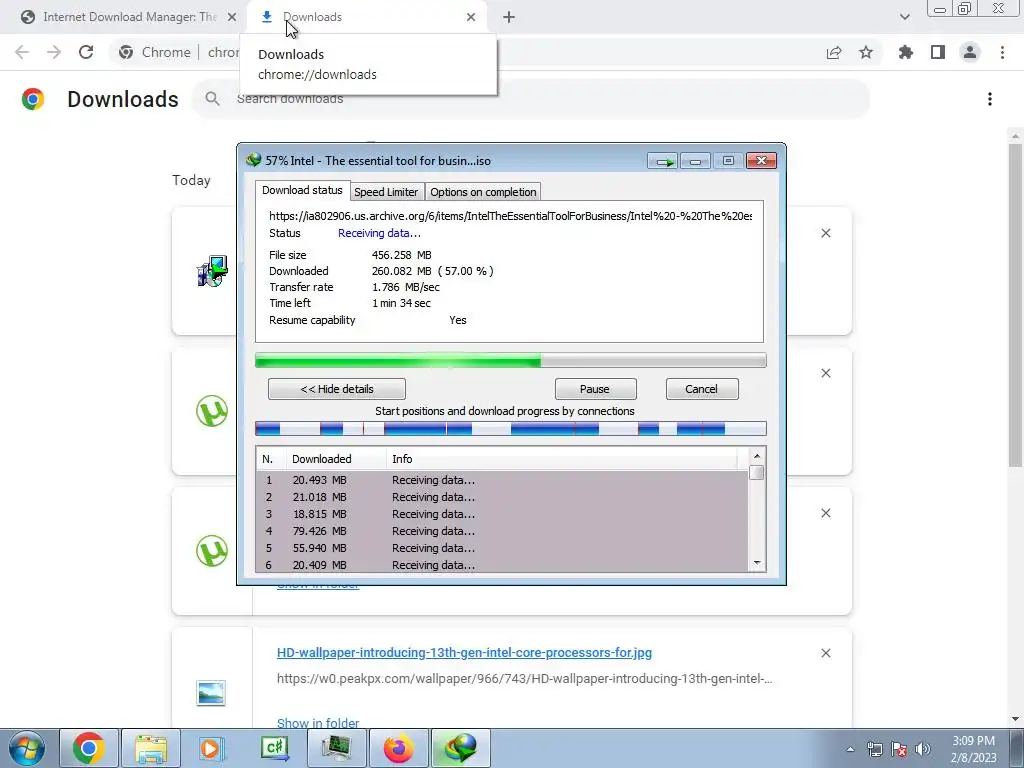Click the volume speaker tray icon
Screen dimensions: 1024x768
[x=923, y=749]
